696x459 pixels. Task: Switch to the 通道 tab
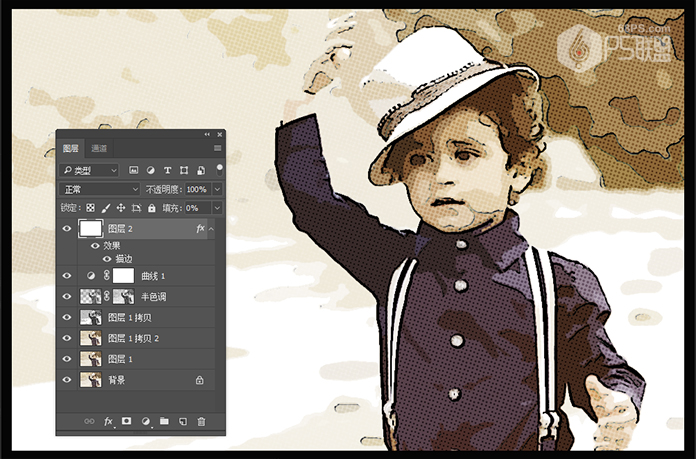tap(99, 148)
